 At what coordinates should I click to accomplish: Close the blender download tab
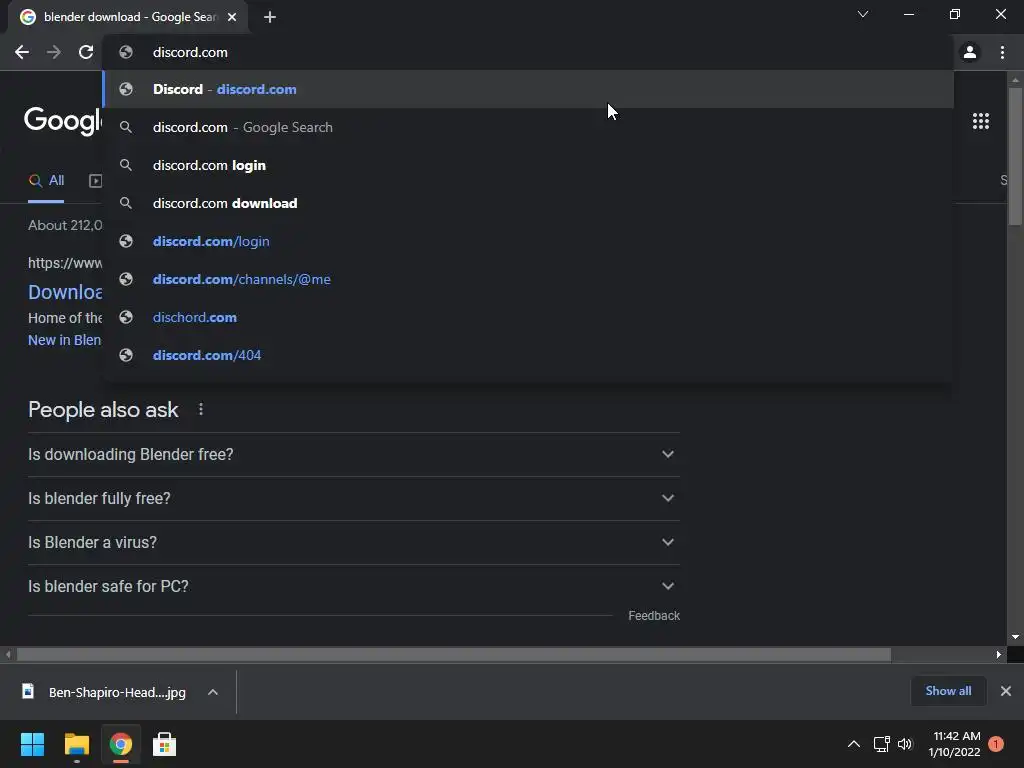(x=232, y=17)
